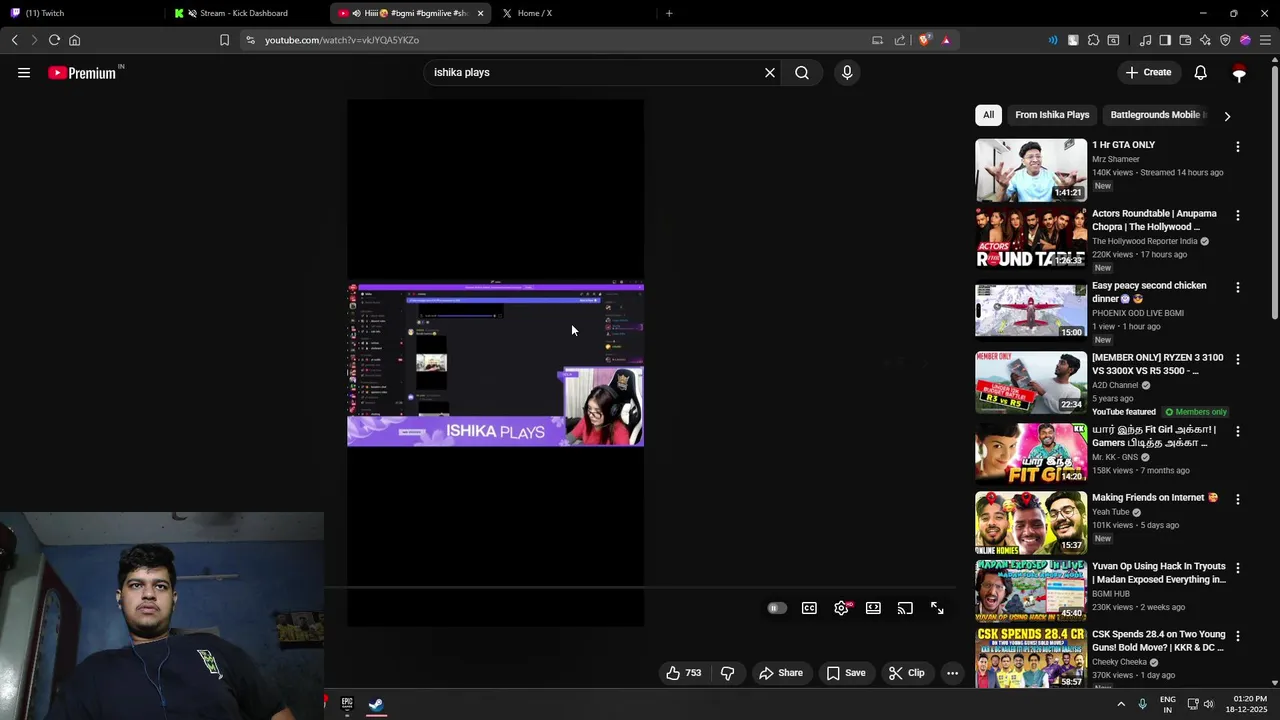Enter full screen in video player
Image resolution: width=1280 pixels, height=720 pixels.
click(x=937, y=608)
